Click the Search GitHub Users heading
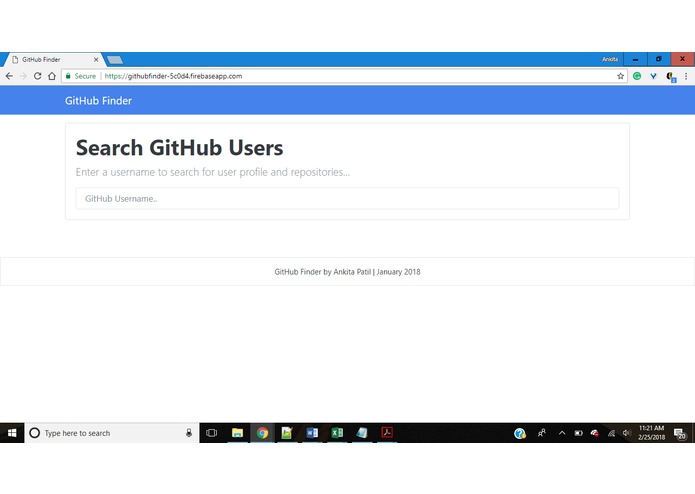 [x=180, y=148]
